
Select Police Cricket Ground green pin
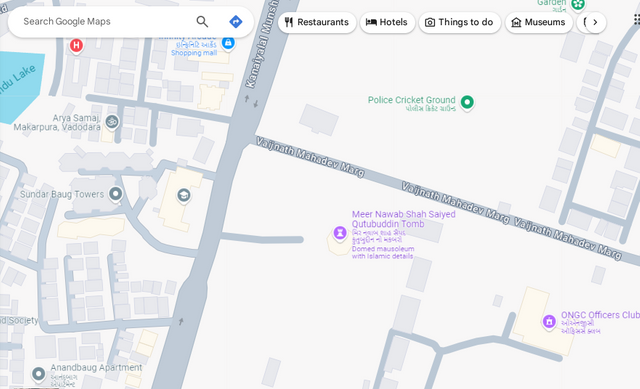click(467, 102)
